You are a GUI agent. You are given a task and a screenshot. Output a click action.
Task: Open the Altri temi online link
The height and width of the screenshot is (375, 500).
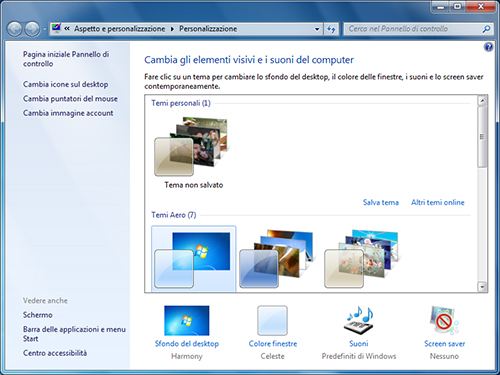(438, 202)
